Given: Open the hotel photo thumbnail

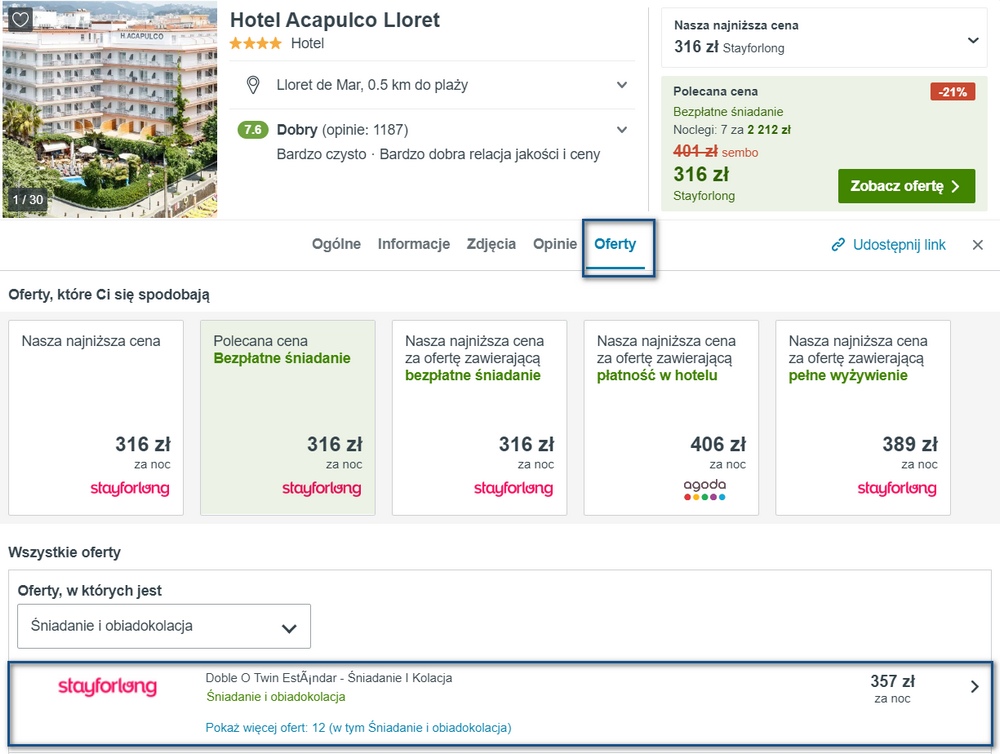Looking at the screenshot, I should [110, 109].
